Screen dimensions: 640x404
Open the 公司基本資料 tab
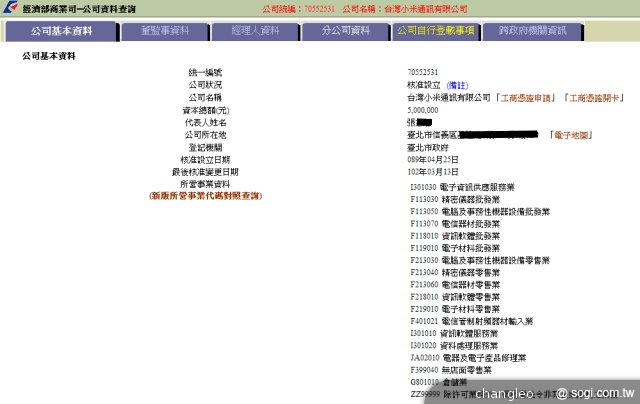coord(61,31)
